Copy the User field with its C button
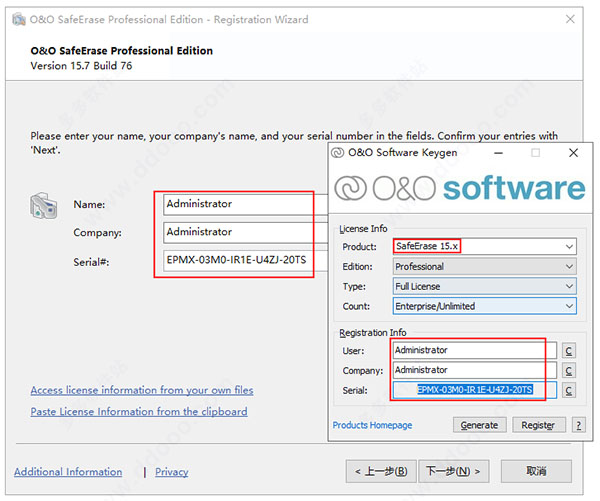This screenshot has height=501, width=600. click(569, 351)
